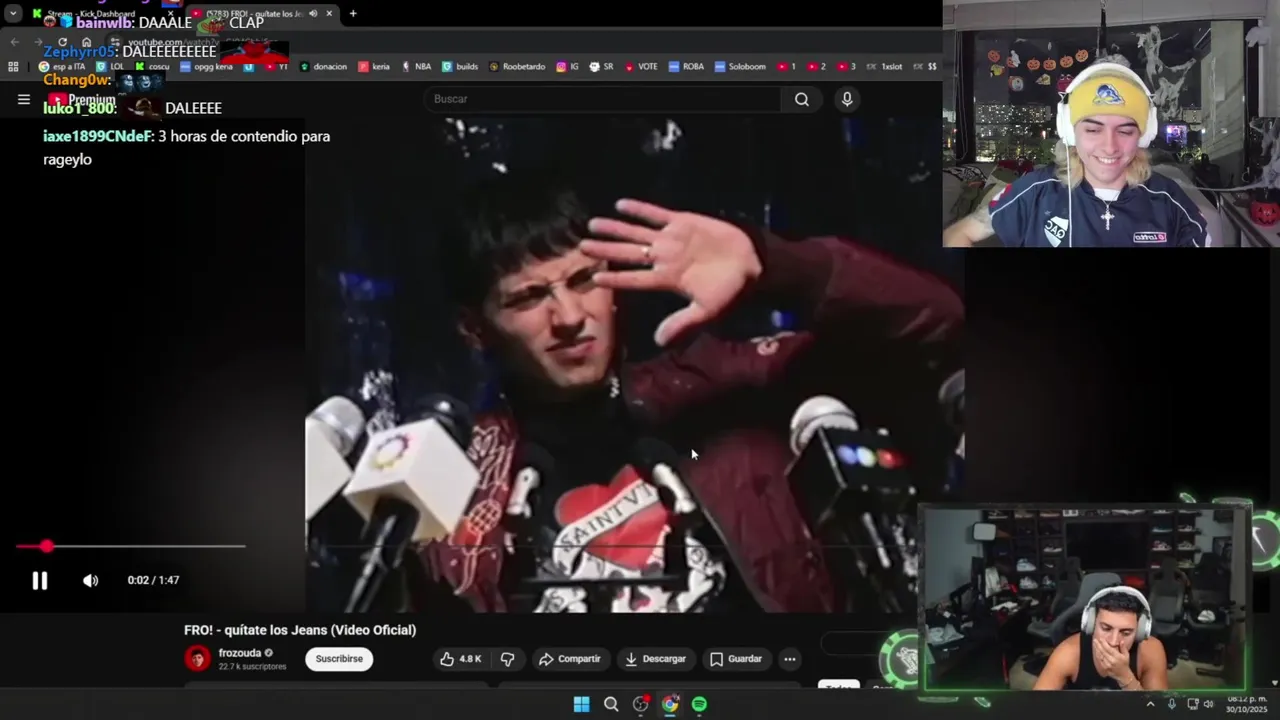Screen dimensions: 1280x720
Task: Seek the video using the red progress bar
Action: [130, 546]
